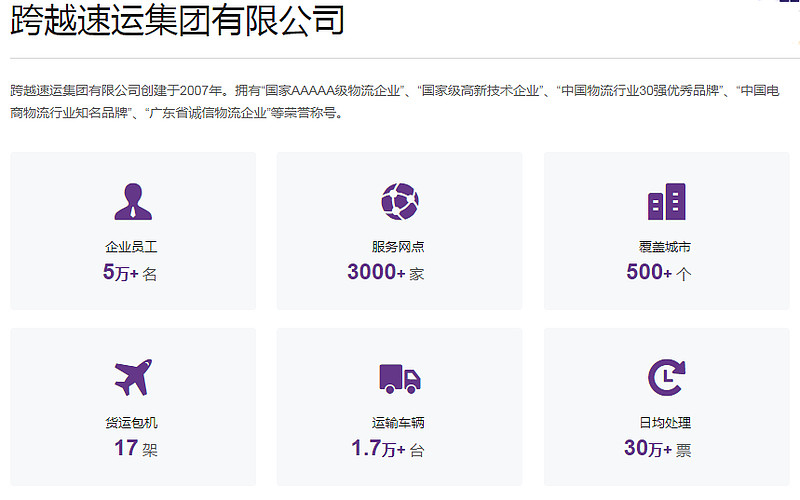Click the label 运输车辆

398,423
